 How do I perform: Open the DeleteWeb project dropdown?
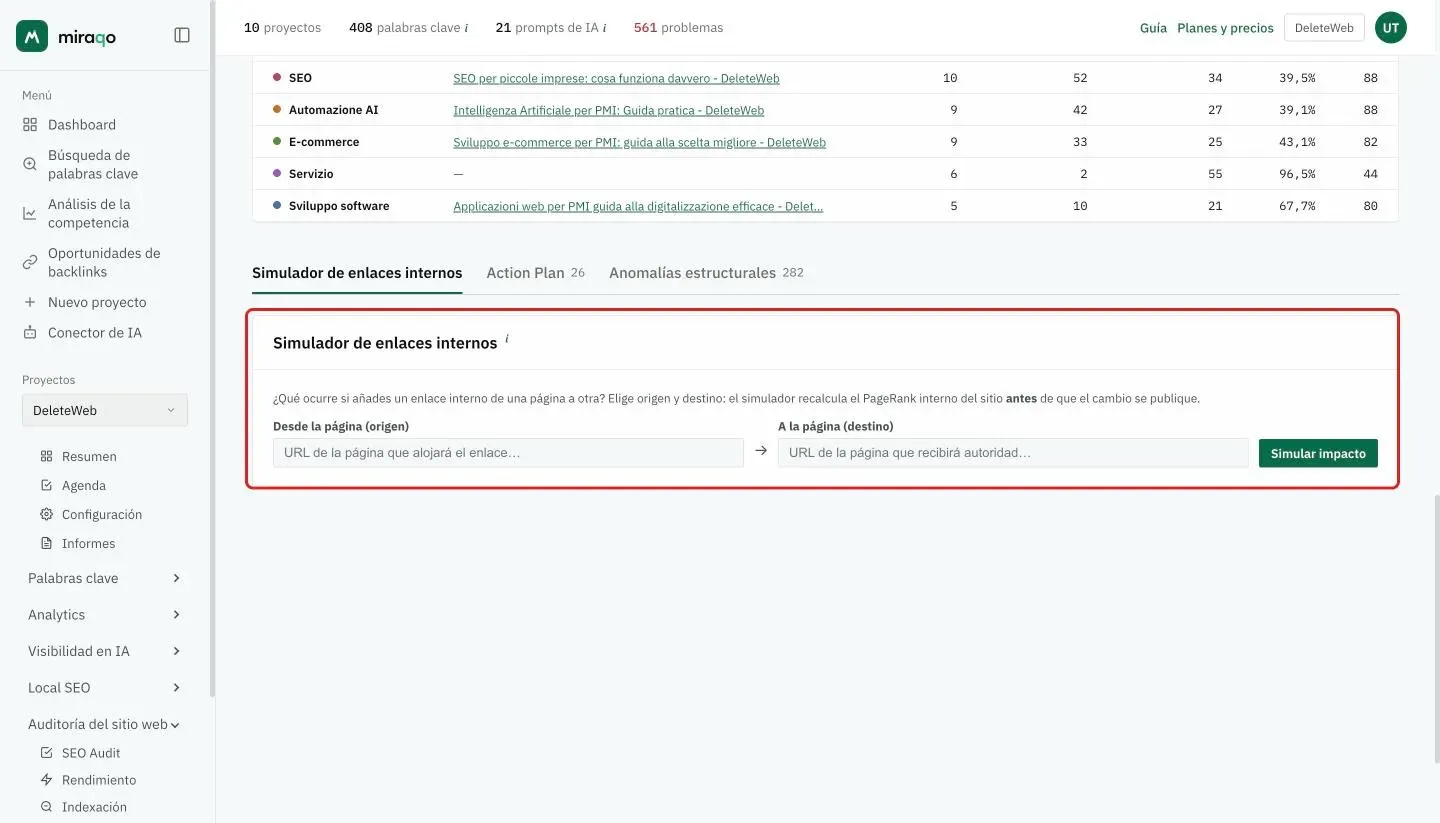(105, 410)
